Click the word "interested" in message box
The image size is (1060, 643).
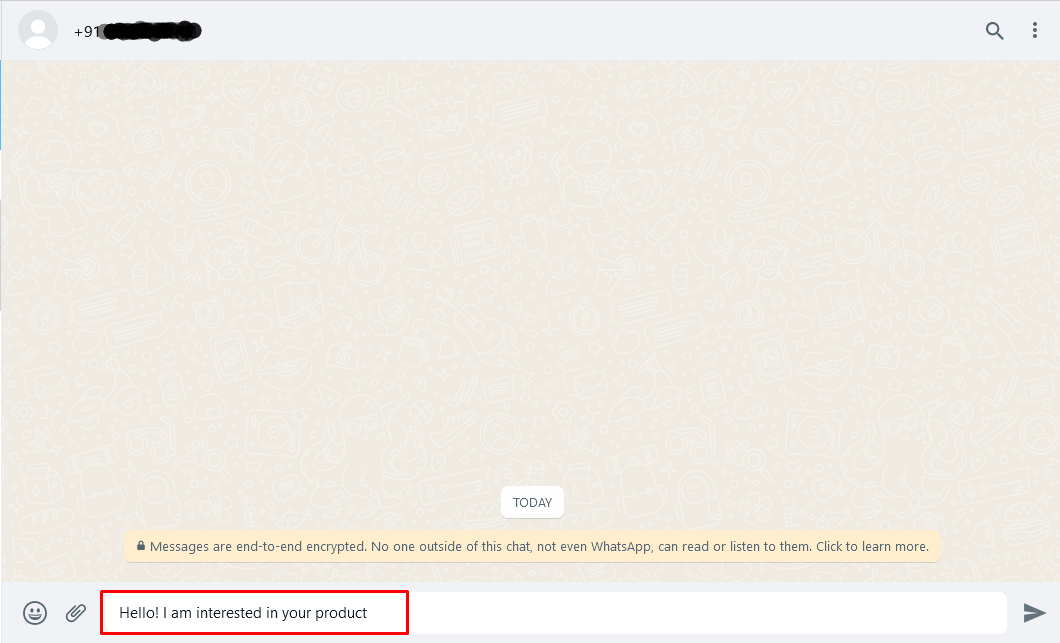pos(229,613)
